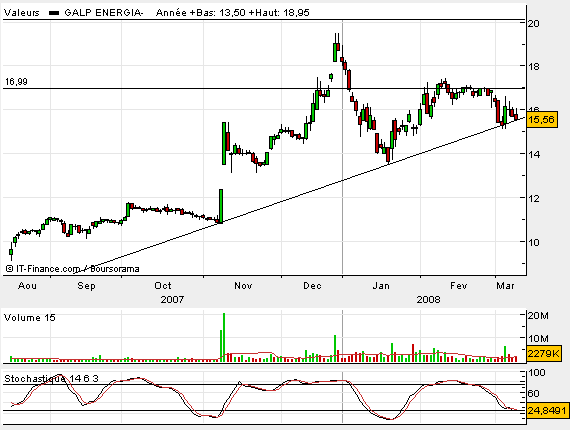Screen dimensions: 570x430
Task: Click the yellow '24,8491' stochastic value tag
Action: (x=547, y=411)
